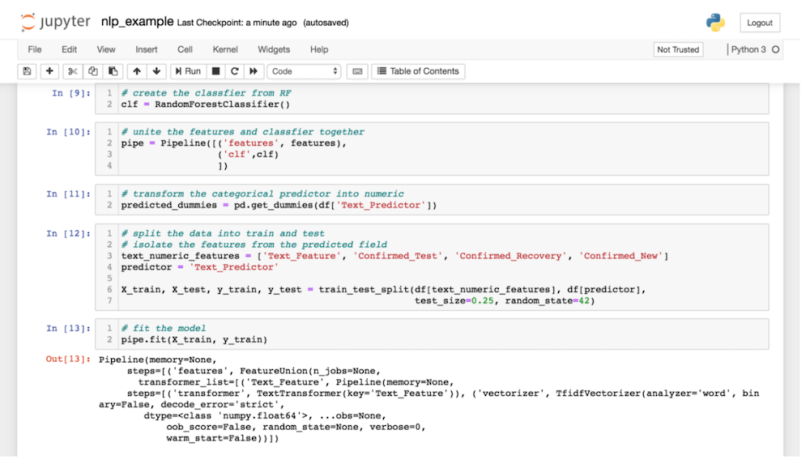Open the View menu
Screen dimensions: 810x464
[106, 50]
